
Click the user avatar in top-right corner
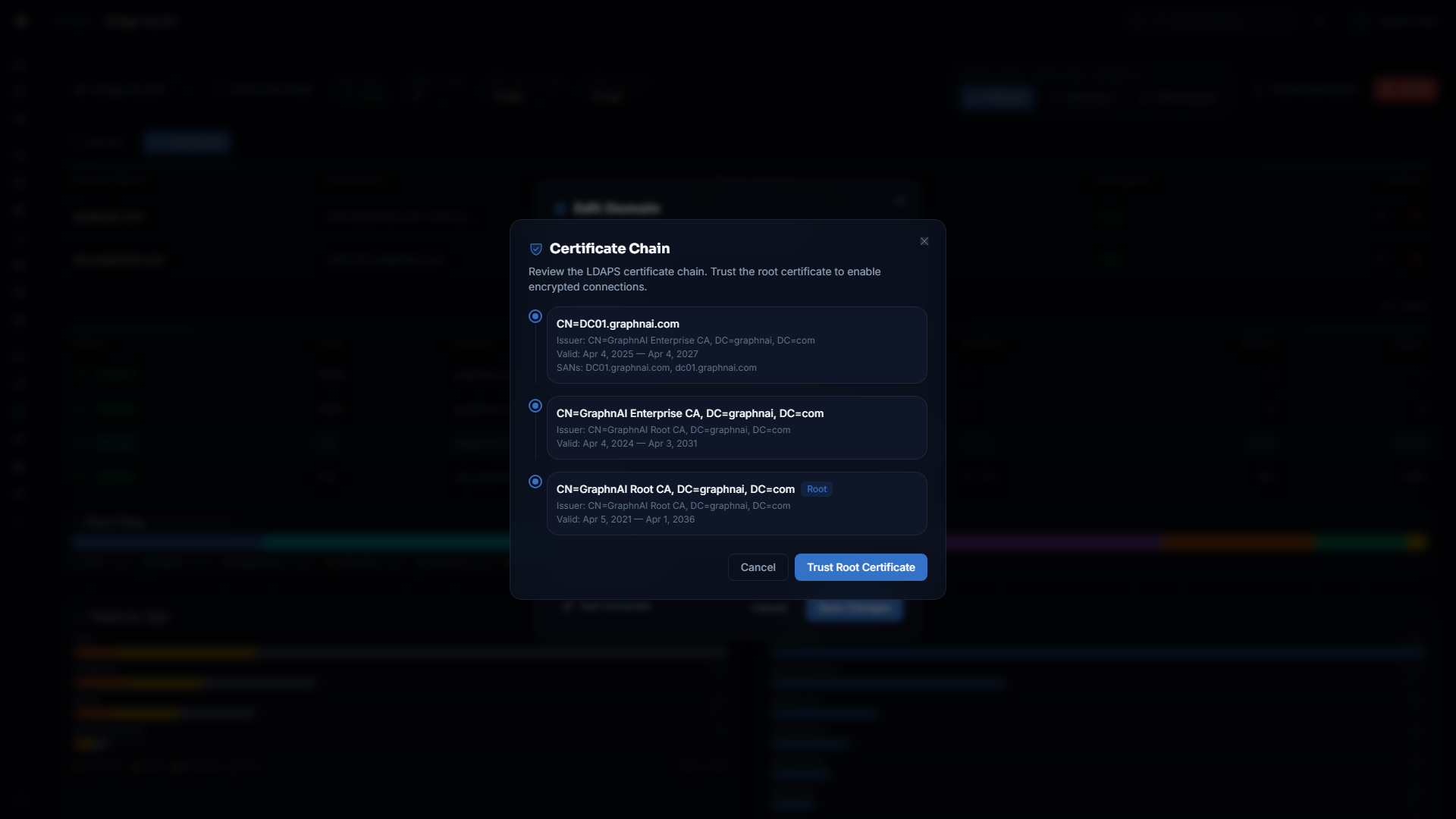[x=1360, y=20]
